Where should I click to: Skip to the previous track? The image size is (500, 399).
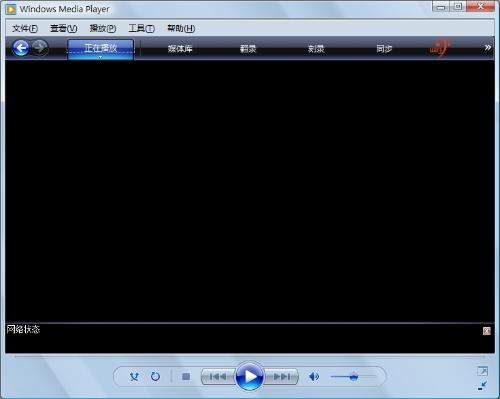coord(218,377)
